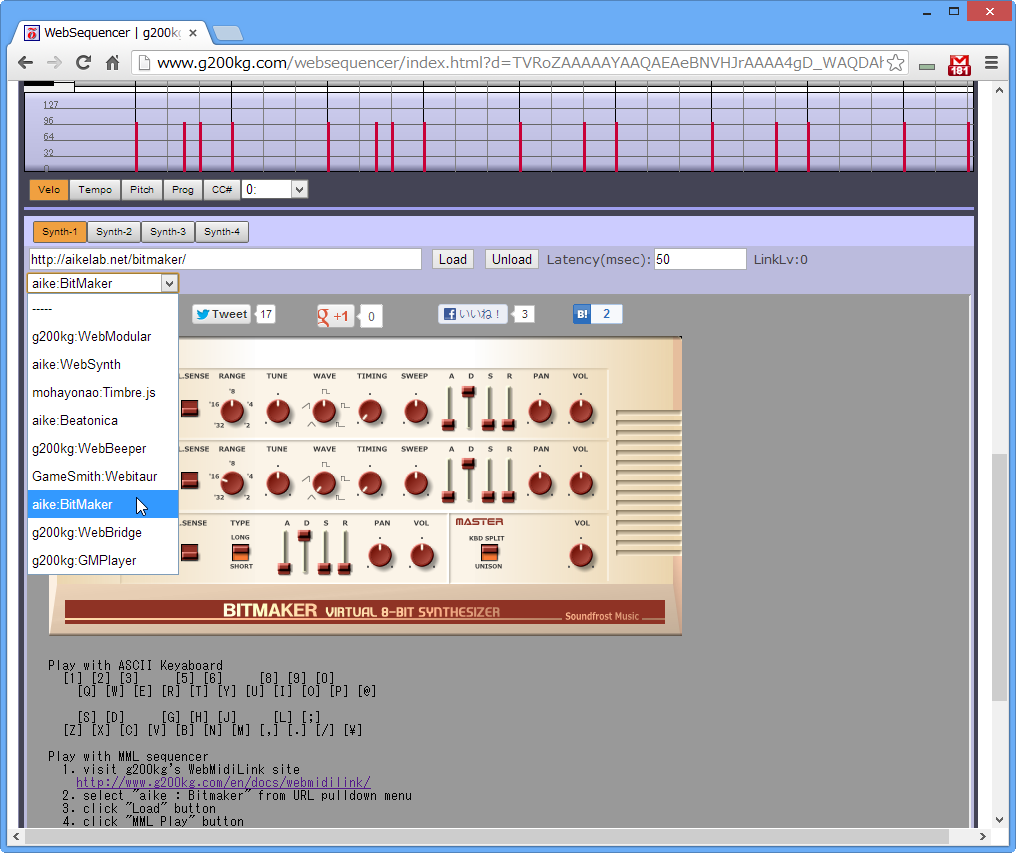Click the Hatena B! bookmark button
1016x853 pixels.
click(x=583, y=314)
